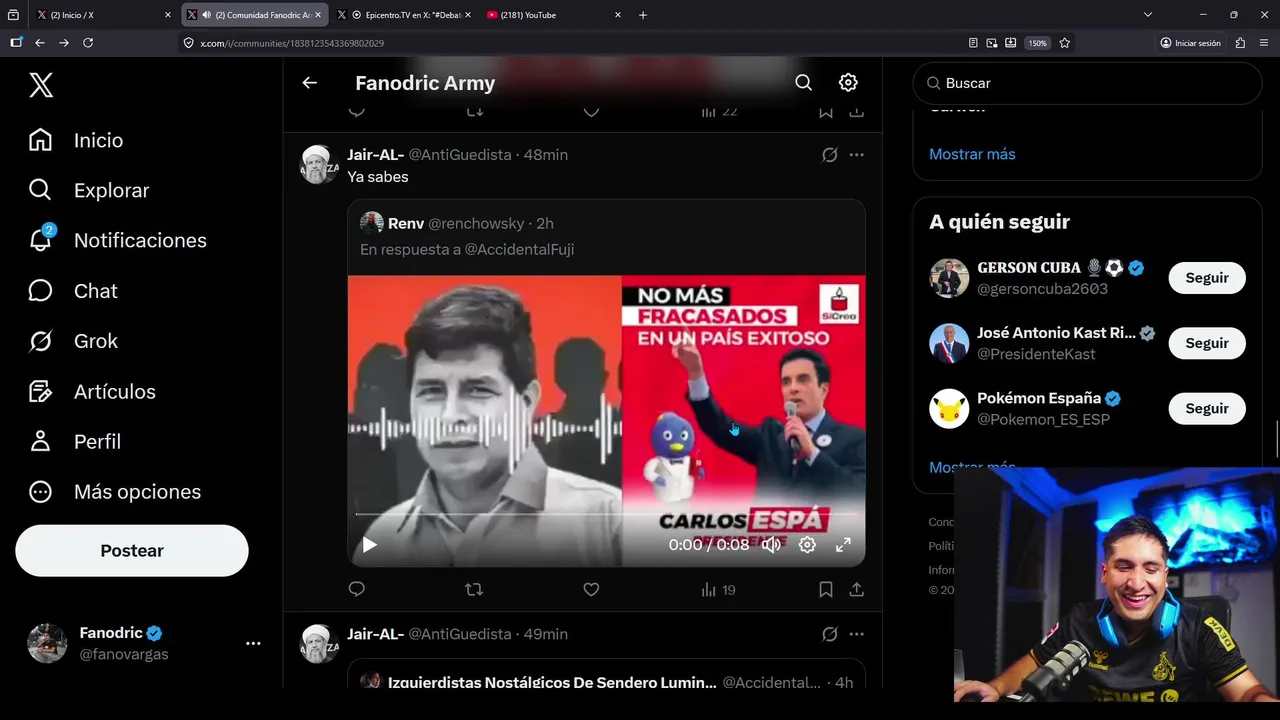Seek on the video progress bar
The height and width of the screenshot is (720, 1280).
coord(606,514)
